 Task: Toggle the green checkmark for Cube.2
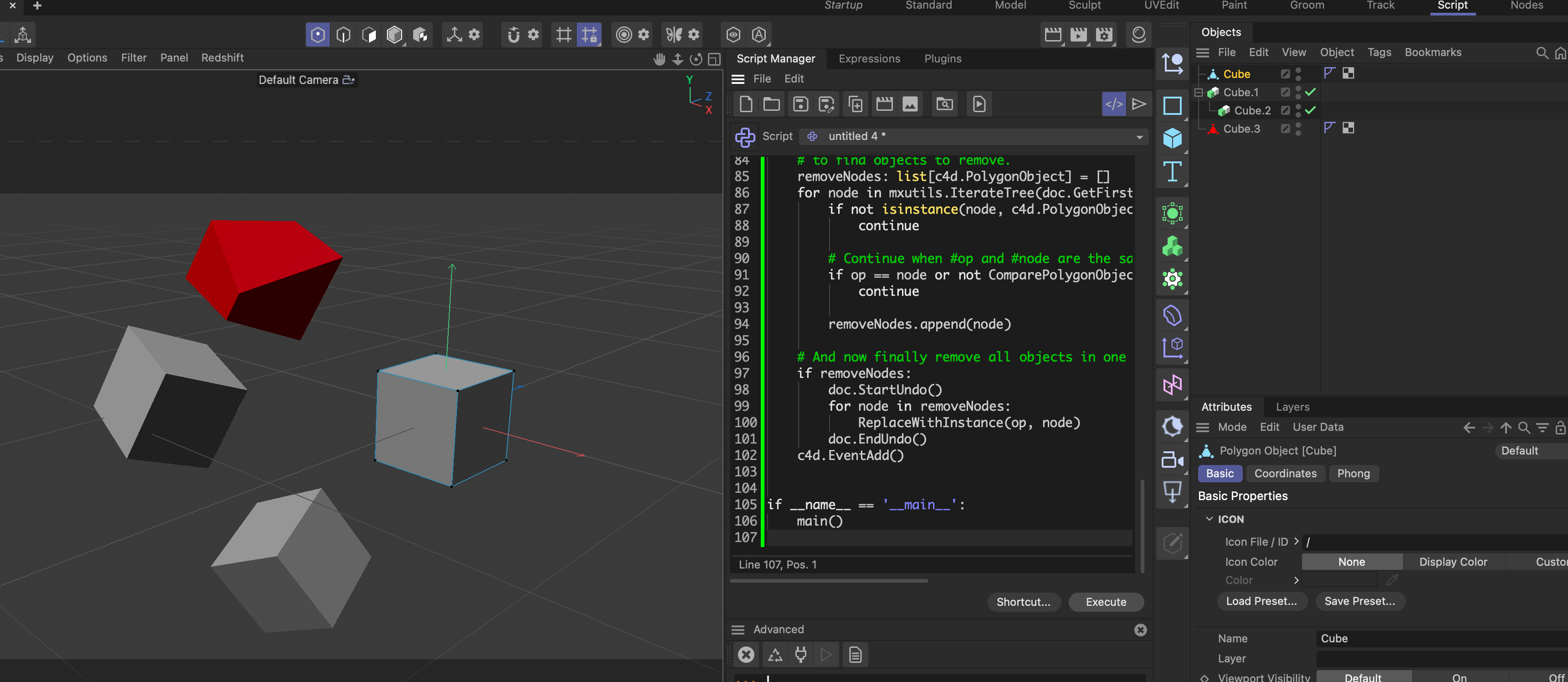(1311, 110)
